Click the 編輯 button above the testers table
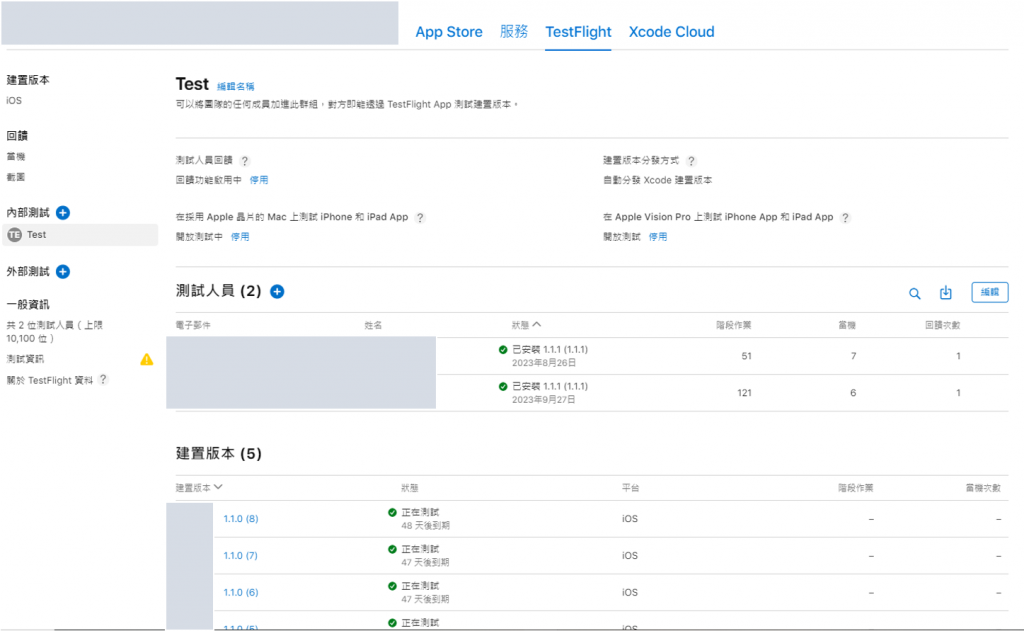 click(989, 292)
